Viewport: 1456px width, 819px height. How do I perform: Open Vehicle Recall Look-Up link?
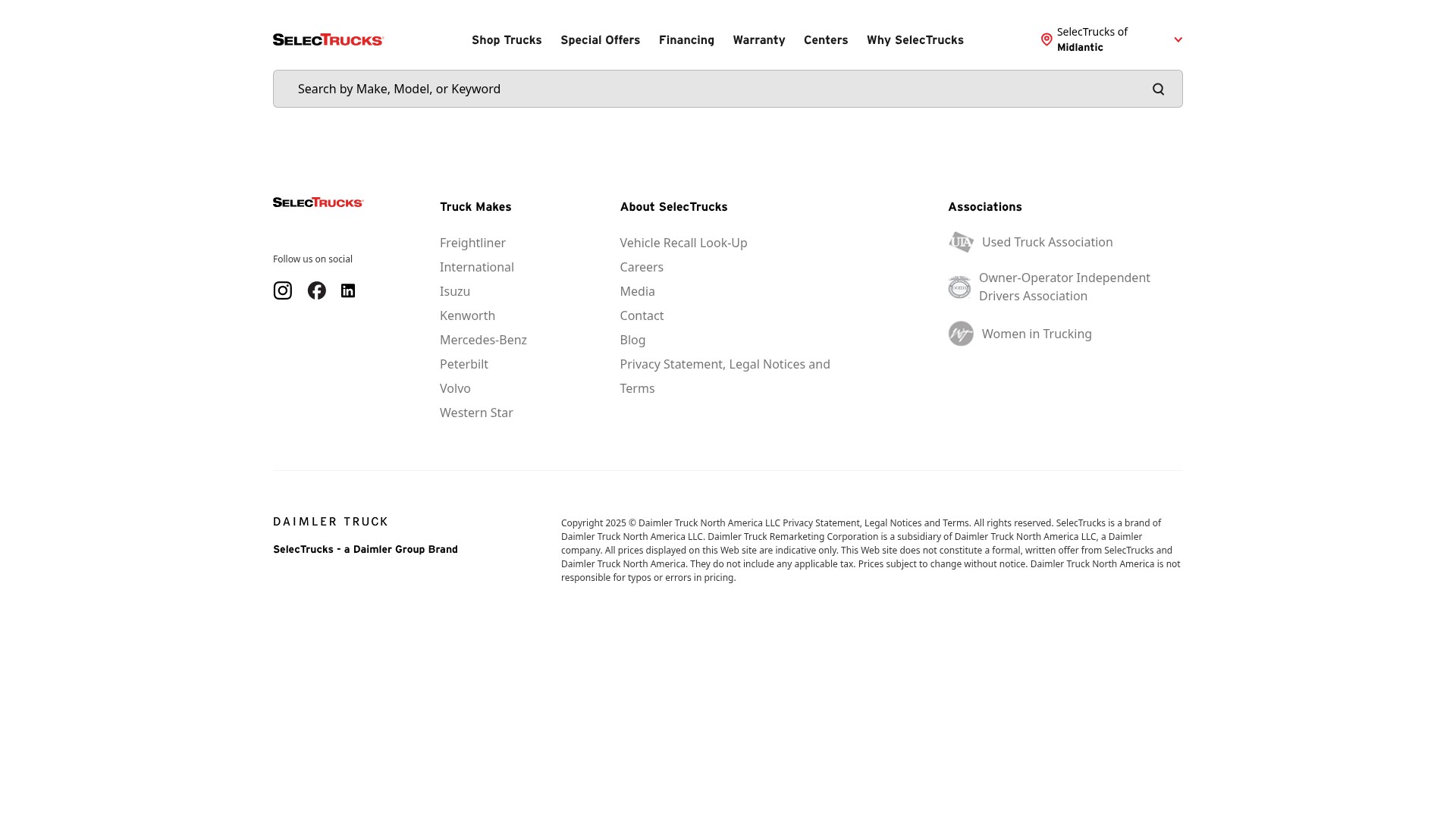click(683, 243)
